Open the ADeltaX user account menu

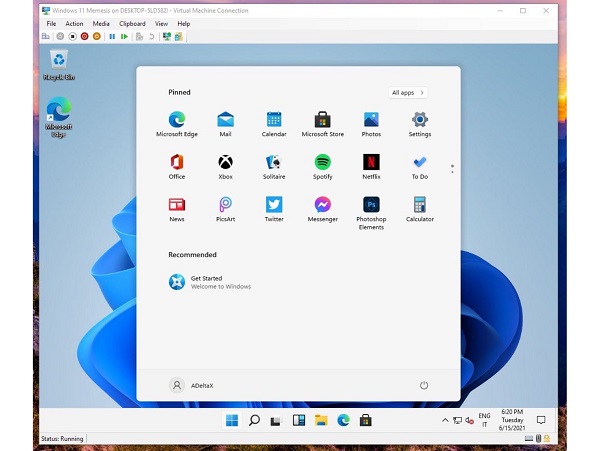[x=191, y=385]
